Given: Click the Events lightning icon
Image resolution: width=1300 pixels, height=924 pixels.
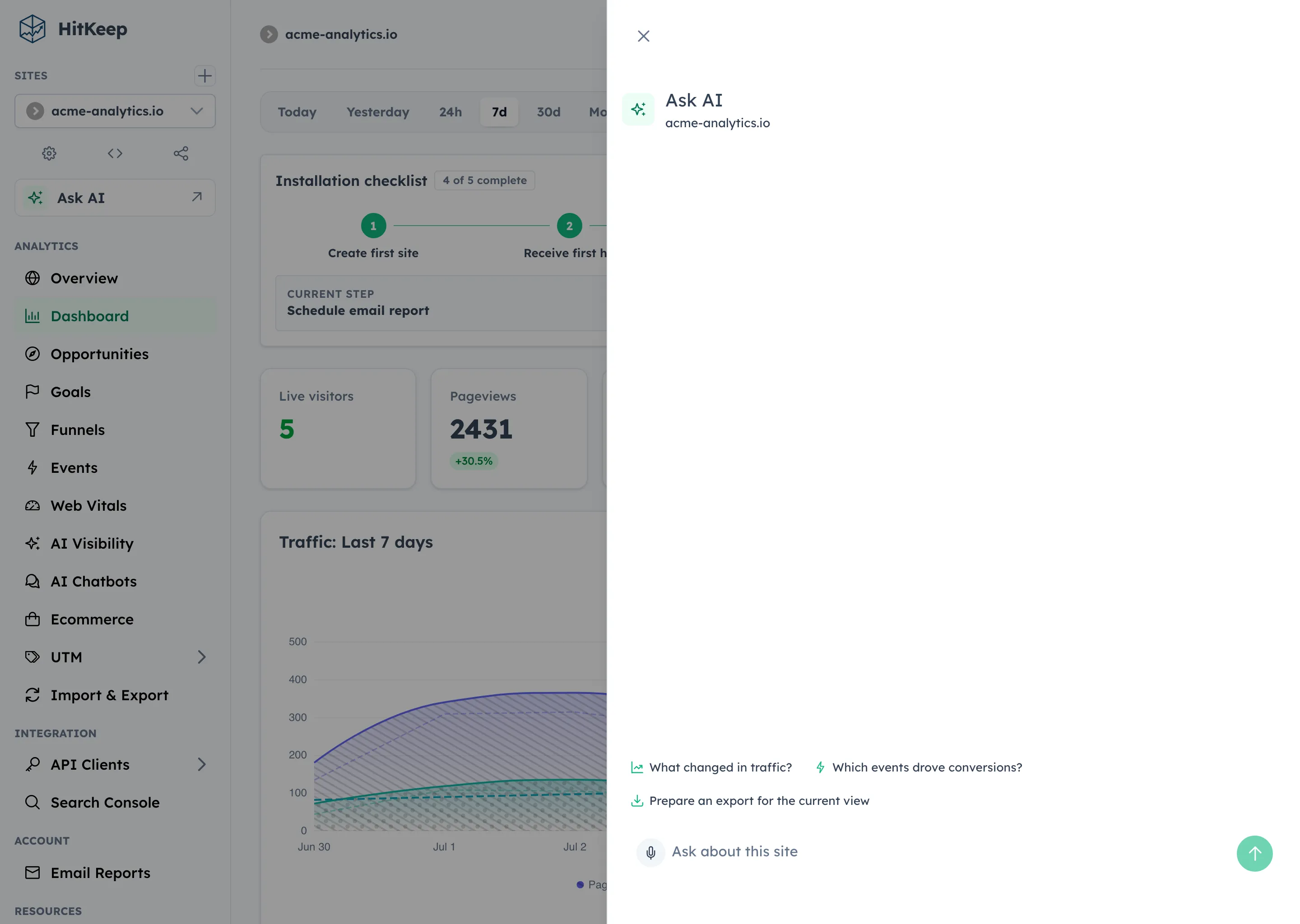Looking at the screenshot, I should pos(32,468).
